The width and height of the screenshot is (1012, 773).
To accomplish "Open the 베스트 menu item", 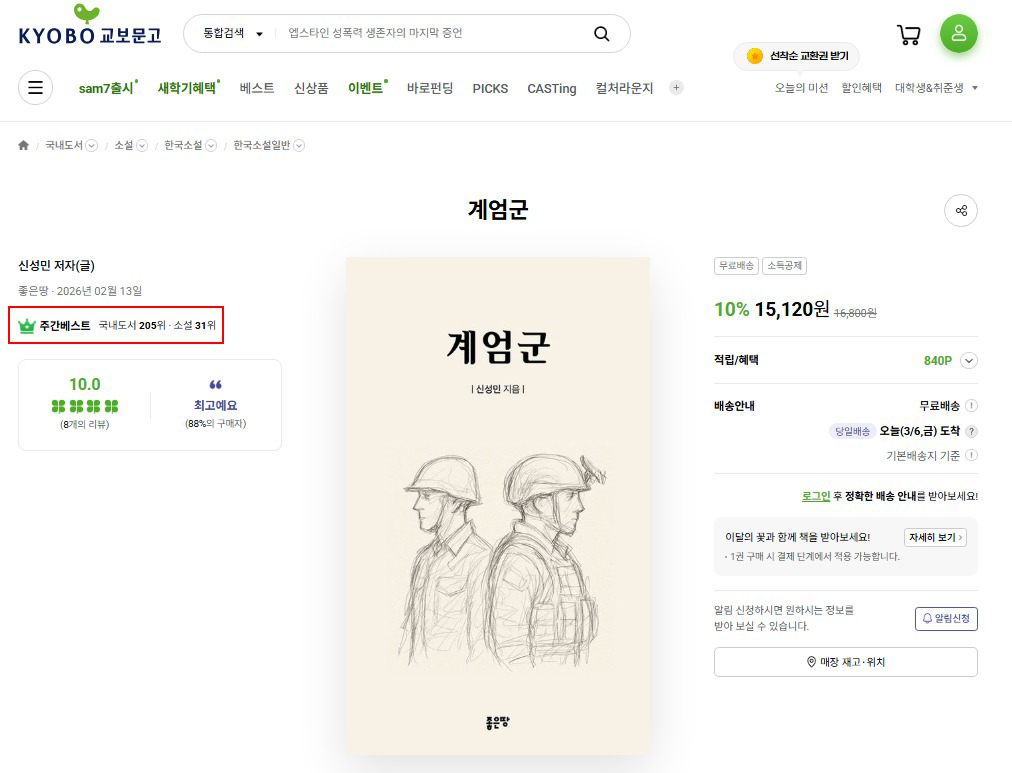I will (x=257, y=88).
